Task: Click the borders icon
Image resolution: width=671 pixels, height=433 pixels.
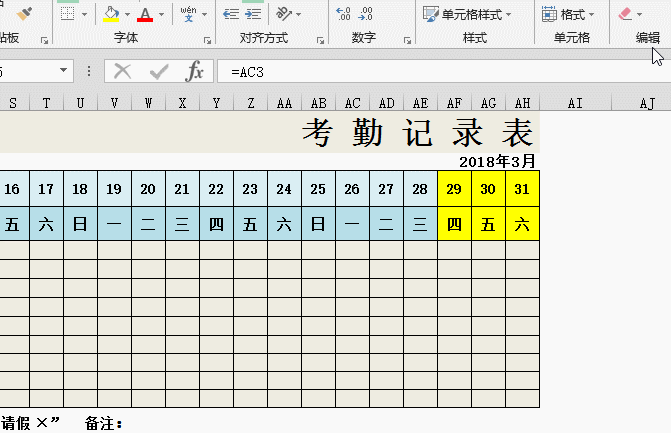Action: tap(68, 14)
